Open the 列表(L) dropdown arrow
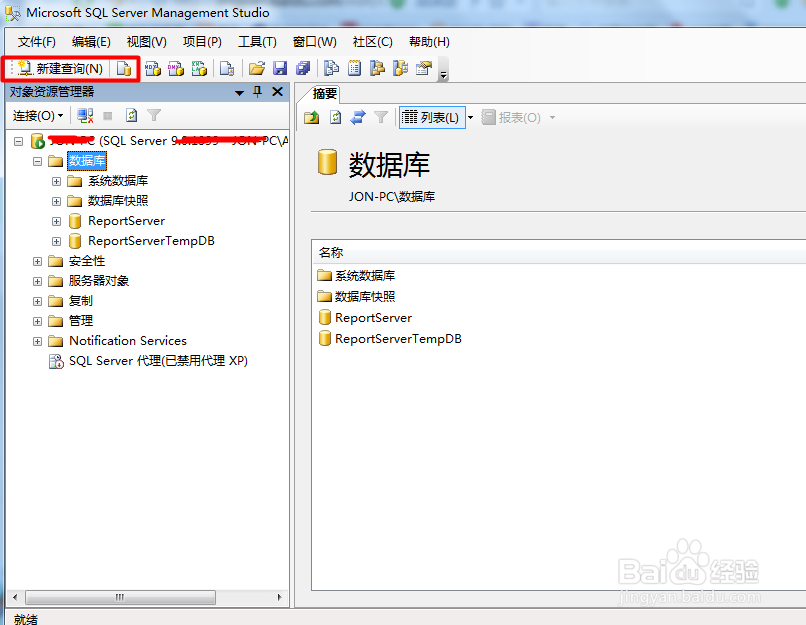The width and height of the screenshot is (806, 625). pyautogui.click(x=470, y=118)
